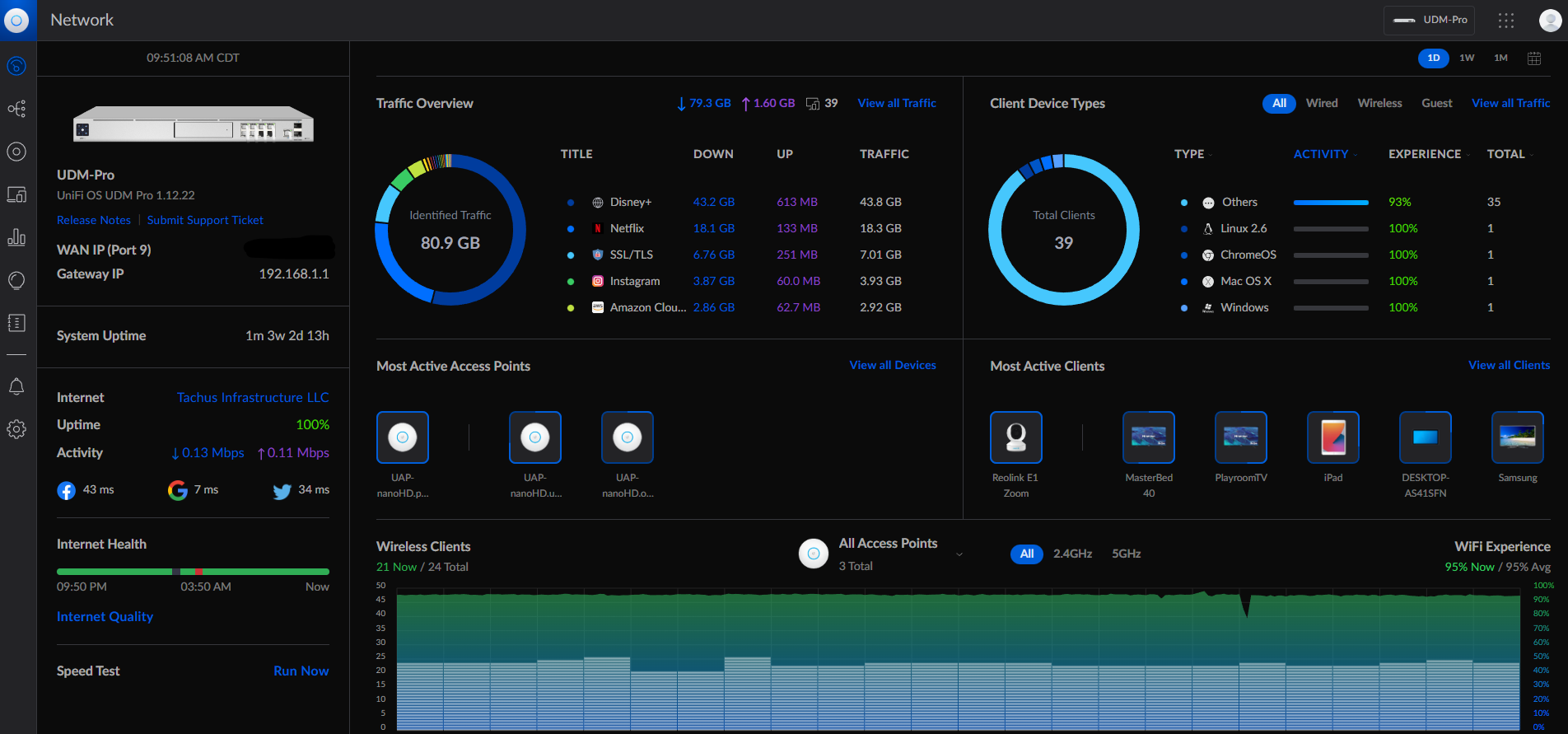
Task: Filter client device types by Wired
Action: click(x=1322, y=103)
